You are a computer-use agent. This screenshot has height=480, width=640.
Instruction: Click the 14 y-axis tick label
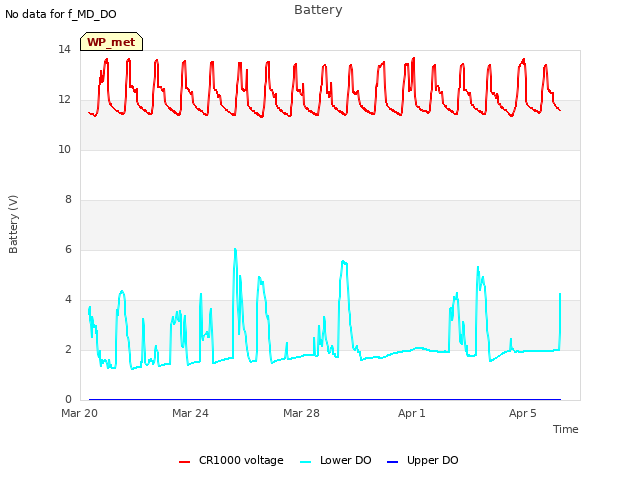coord(64,50)
